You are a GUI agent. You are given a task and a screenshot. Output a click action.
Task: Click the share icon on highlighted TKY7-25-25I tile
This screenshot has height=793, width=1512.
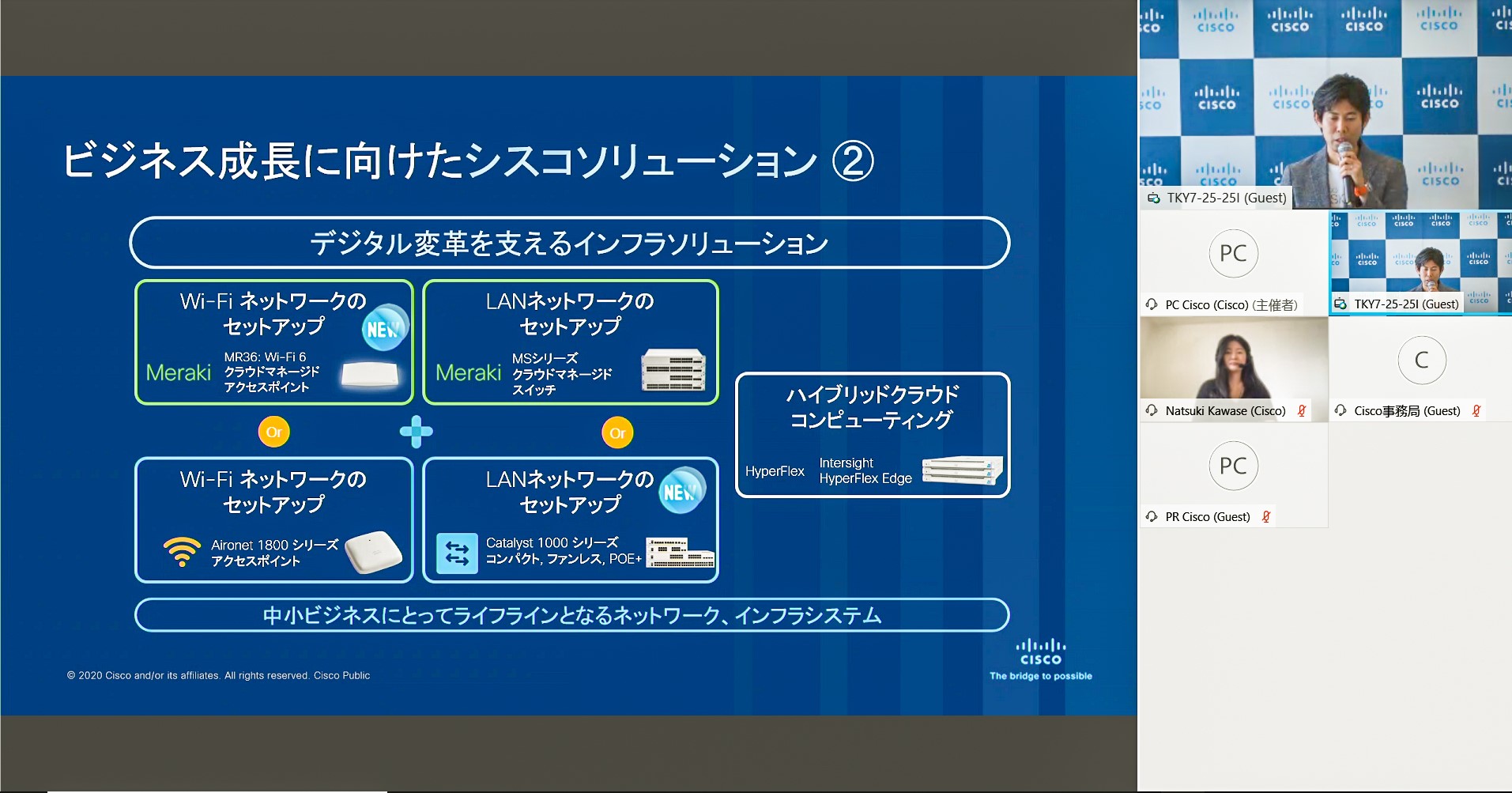[x=1340, y=304]
